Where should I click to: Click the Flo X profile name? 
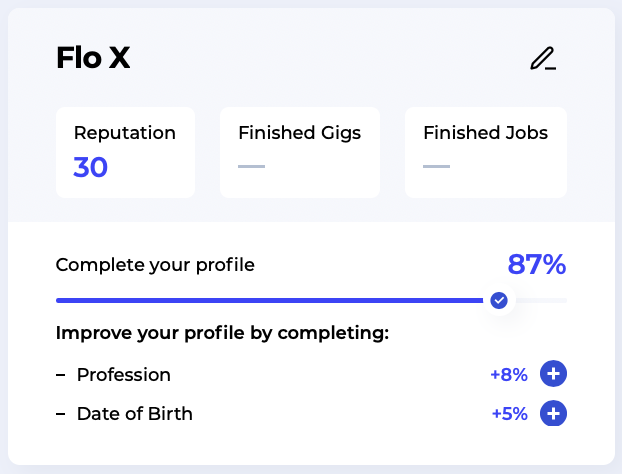coord(93,58)
